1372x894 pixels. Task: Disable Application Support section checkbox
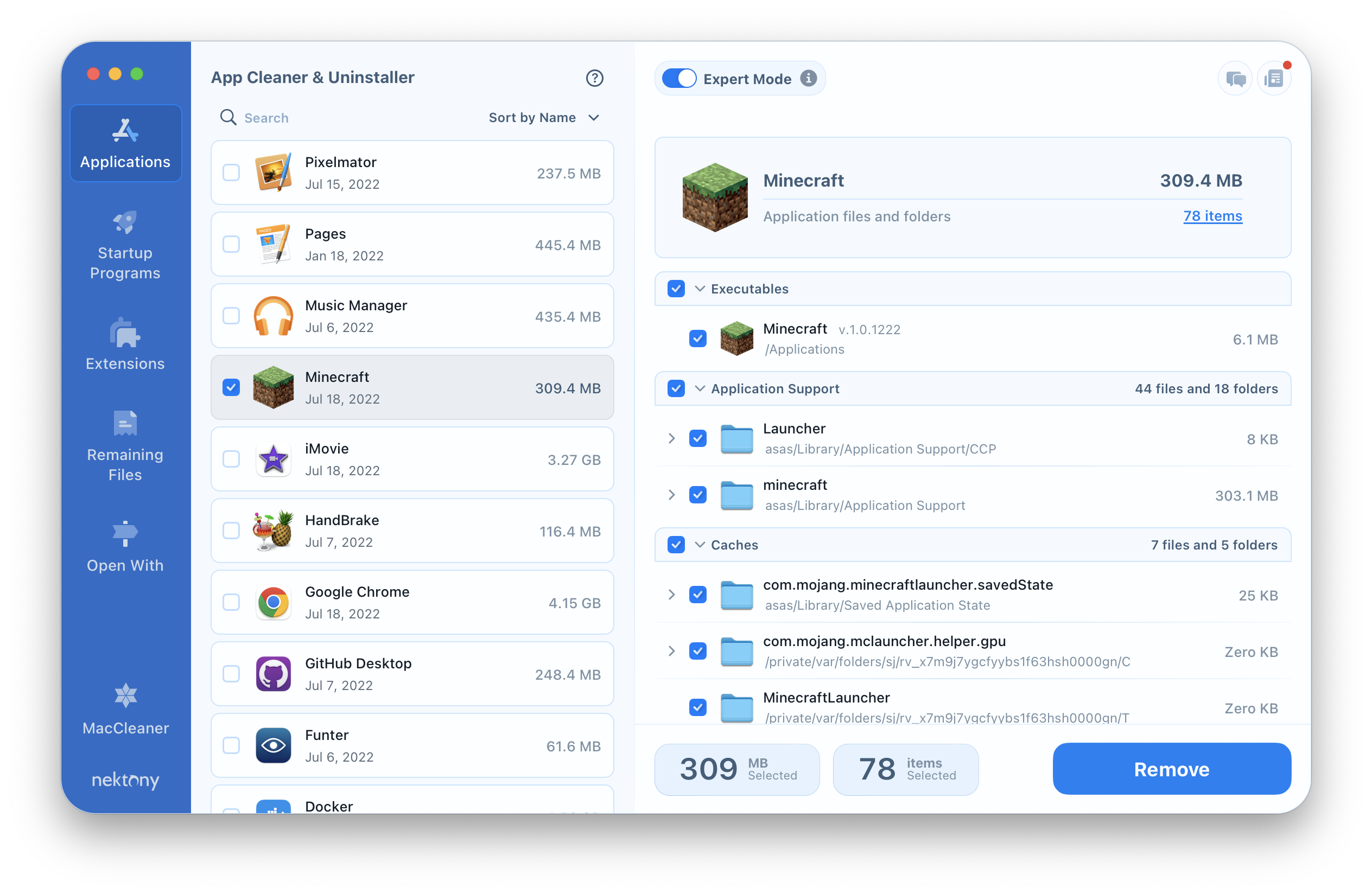click(675, 389)
